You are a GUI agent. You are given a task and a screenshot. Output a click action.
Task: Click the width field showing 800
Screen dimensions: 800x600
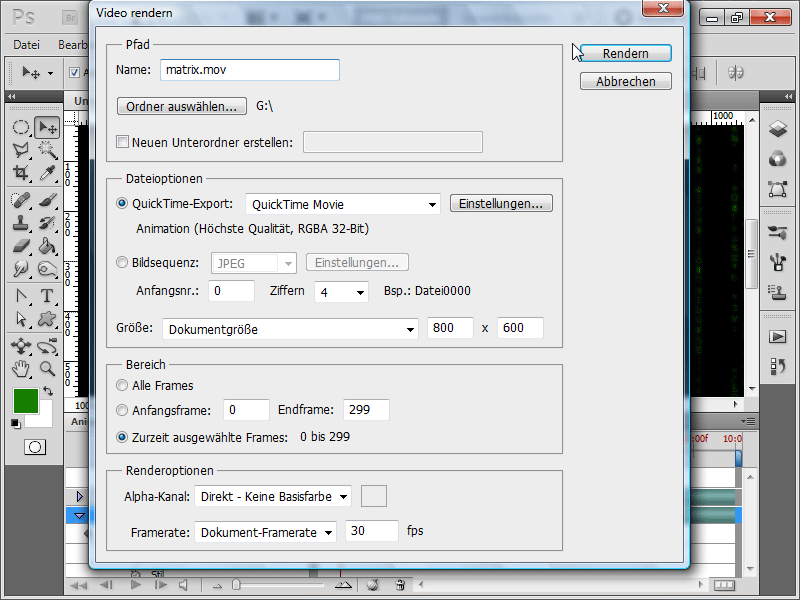450,328
